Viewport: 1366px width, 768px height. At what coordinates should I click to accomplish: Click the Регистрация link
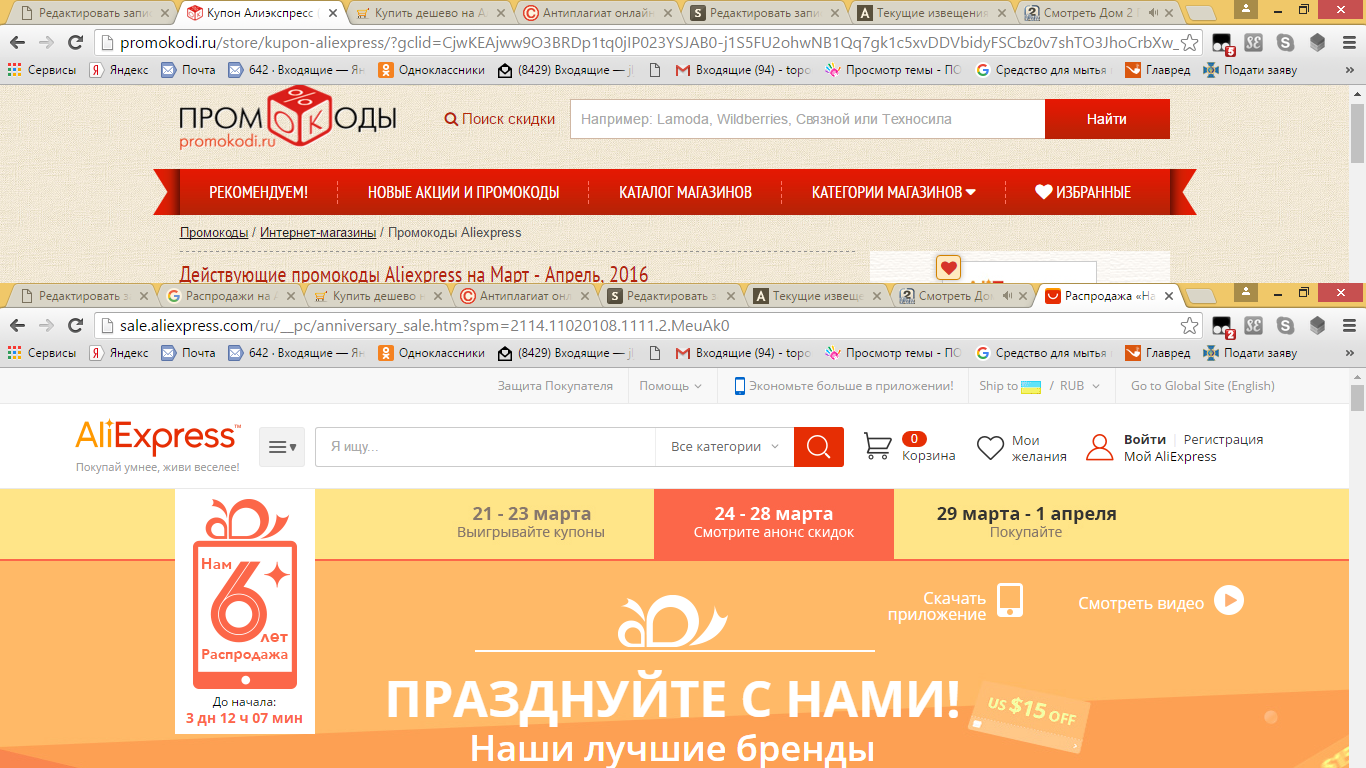click(x=1223, y=439)
